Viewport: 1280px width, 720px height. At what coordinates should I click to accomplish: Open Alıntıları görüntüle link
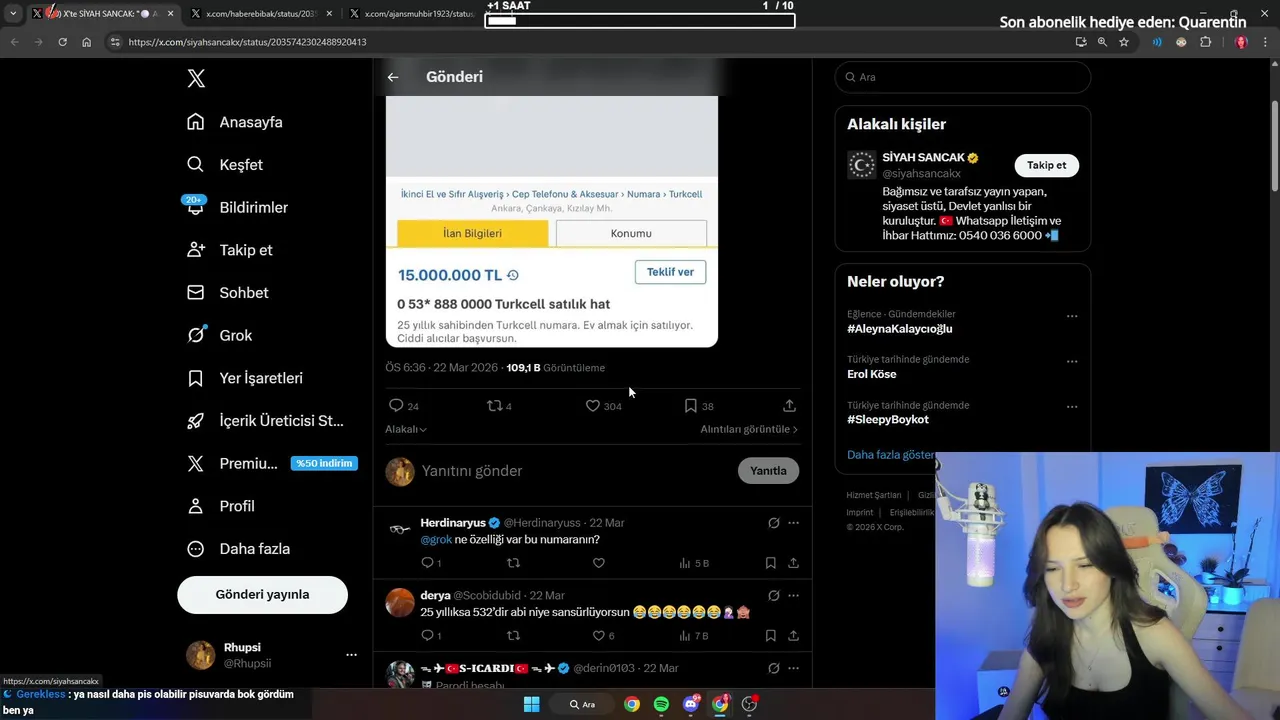pos(749,429)
